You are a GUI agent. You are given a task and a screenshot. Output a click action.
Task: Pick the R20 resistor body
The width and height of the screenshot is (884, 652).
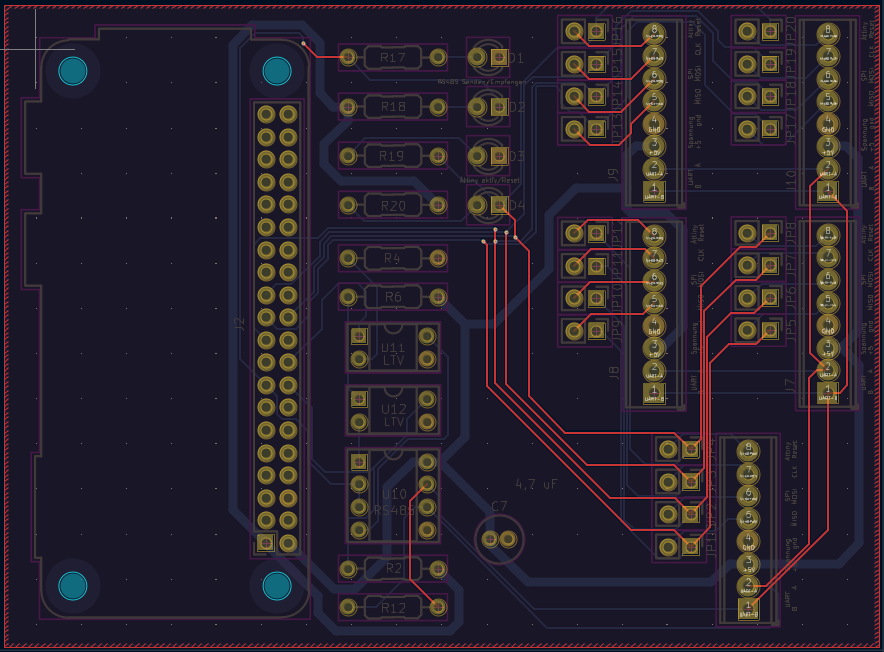click(392, 206)
